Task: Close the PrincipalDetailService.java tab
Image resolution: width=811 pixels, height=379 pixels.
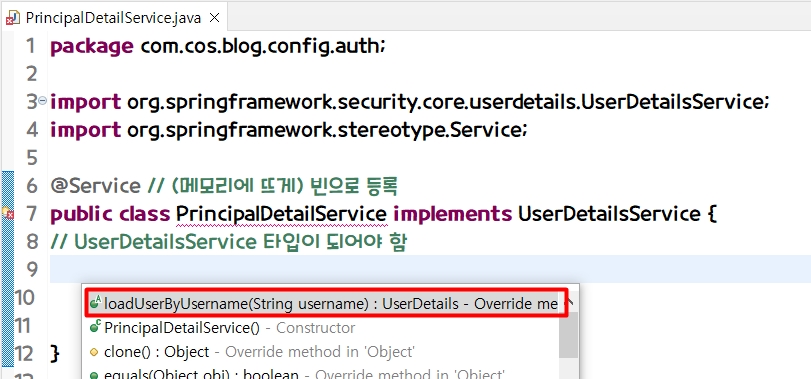Action: [x=214, y=18]
